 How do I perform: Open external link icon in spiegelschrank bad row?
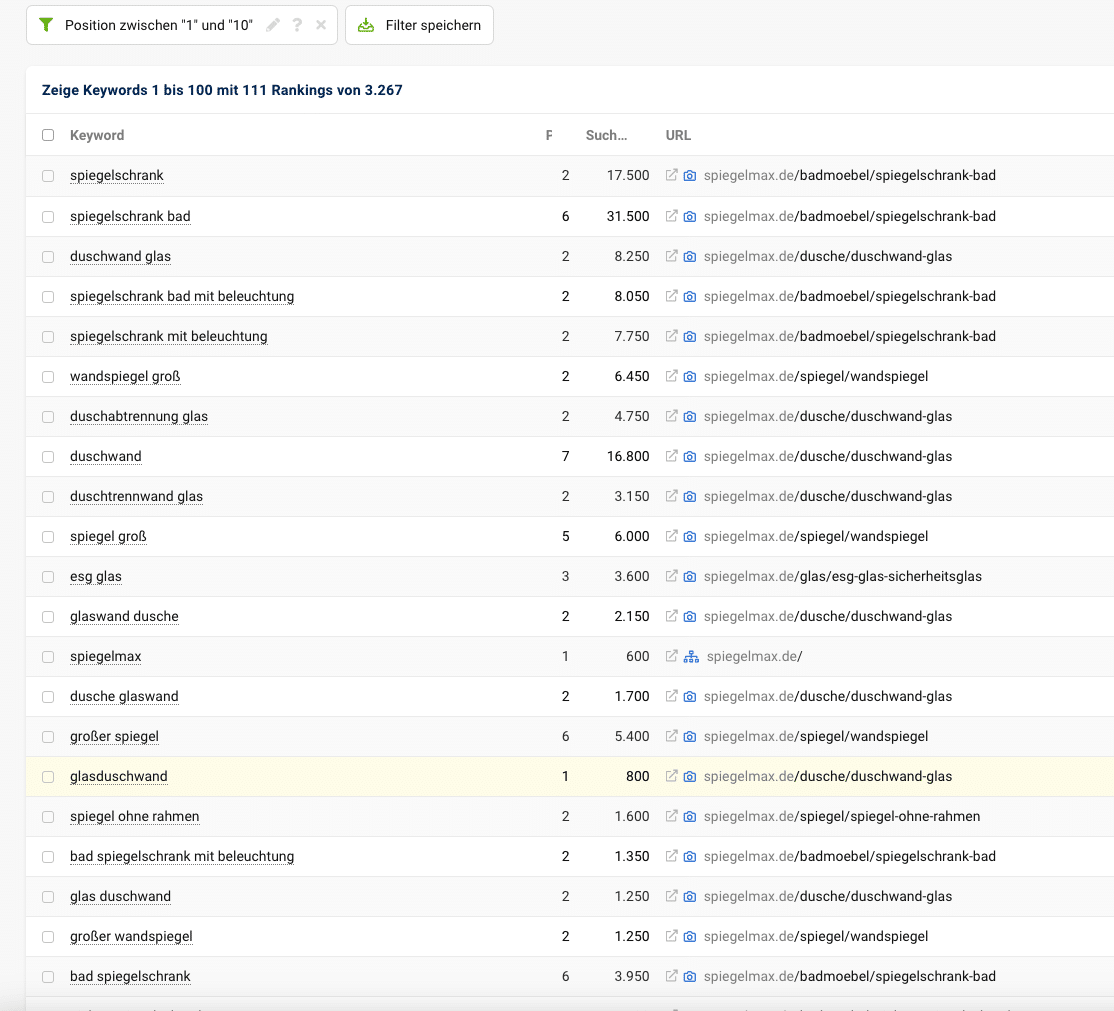pyautogui.click(x=671, y=215)
